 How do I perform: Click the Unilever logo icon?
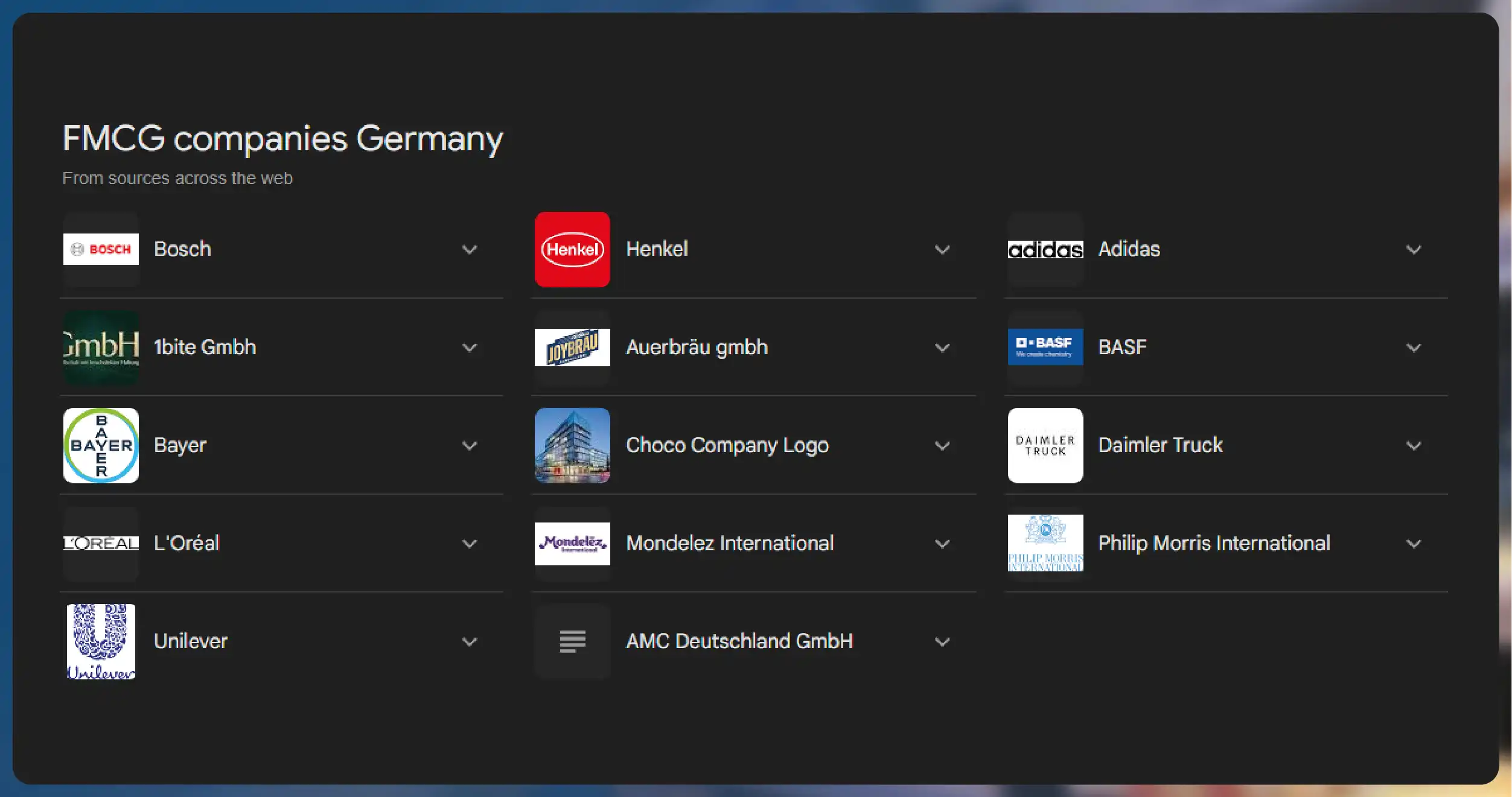101,641
